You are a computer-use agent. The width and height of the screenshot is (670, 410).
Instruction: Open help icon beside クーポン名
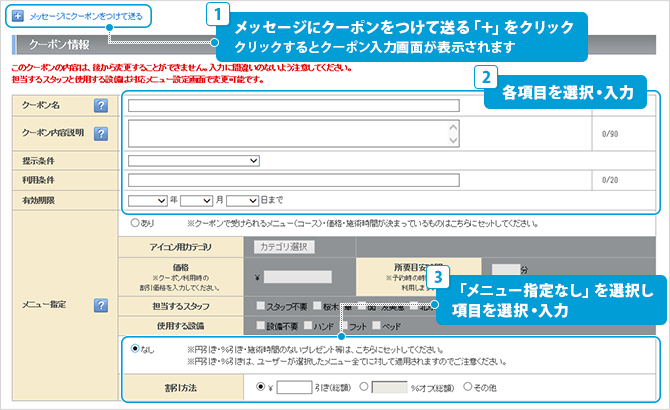coord(101,106)
